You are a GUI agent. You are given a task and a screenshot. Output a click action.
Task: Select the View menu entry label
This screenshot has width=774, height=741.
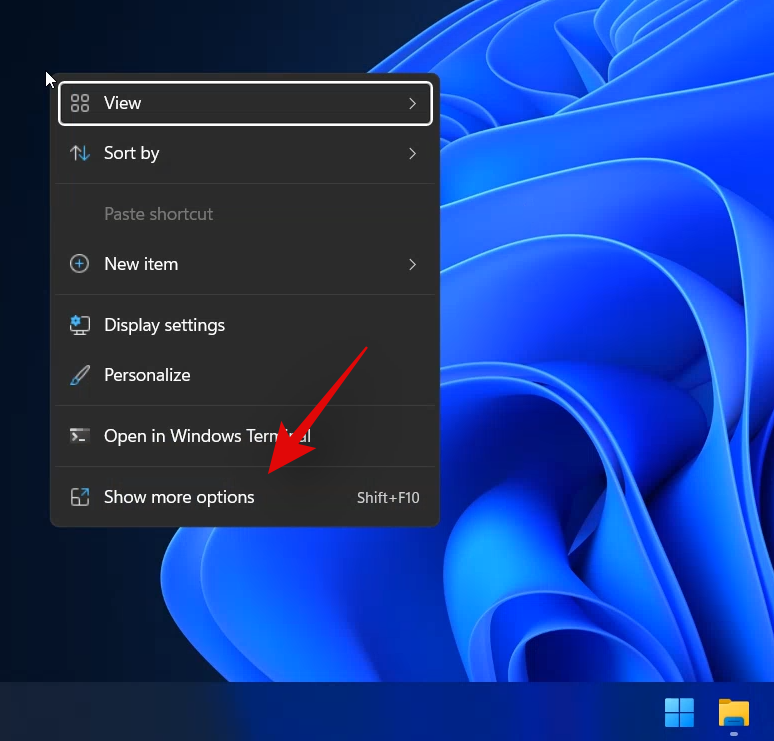point(123,103)
